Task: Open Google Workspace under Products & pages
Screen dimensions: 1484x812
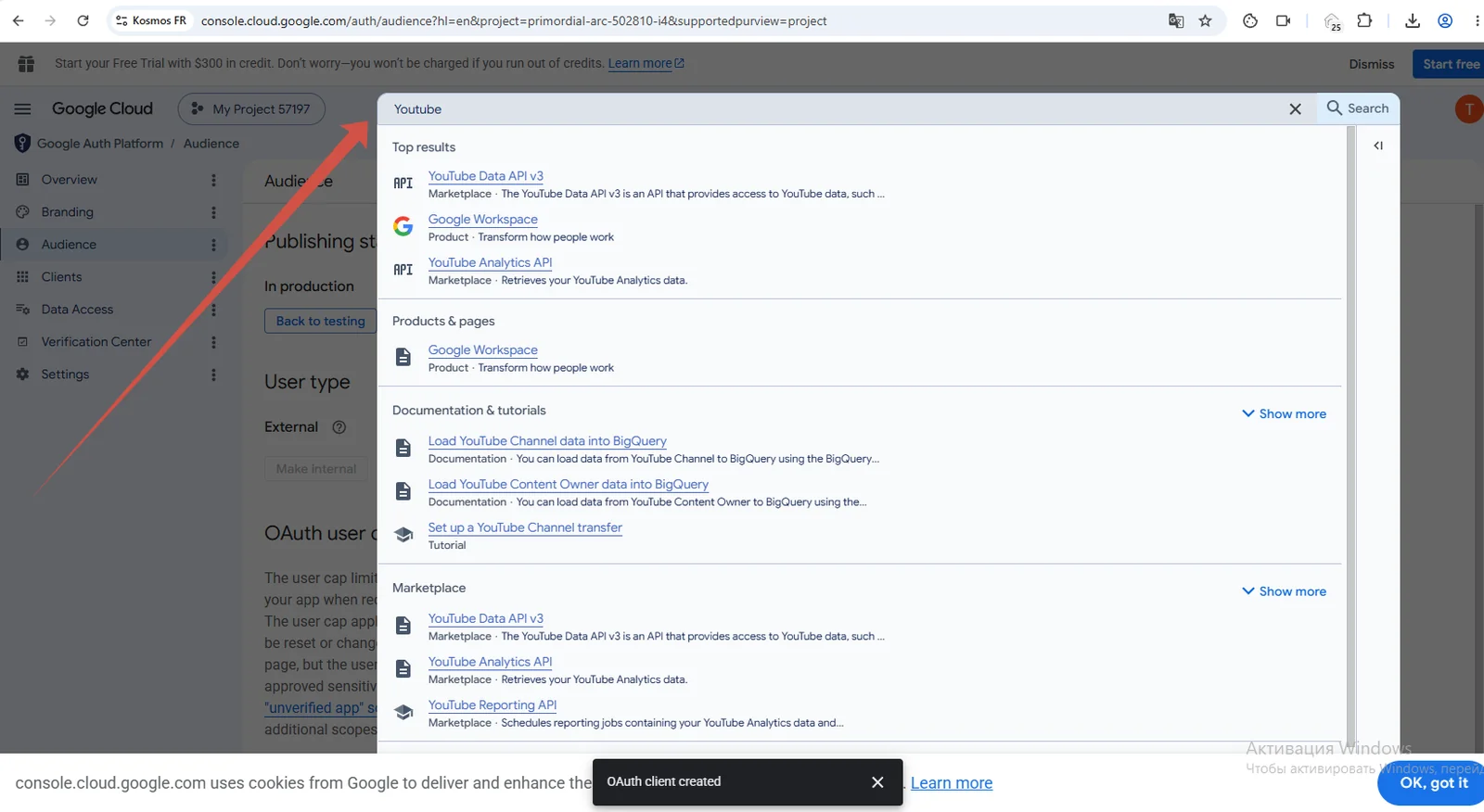Action: [x=482, y=350]
